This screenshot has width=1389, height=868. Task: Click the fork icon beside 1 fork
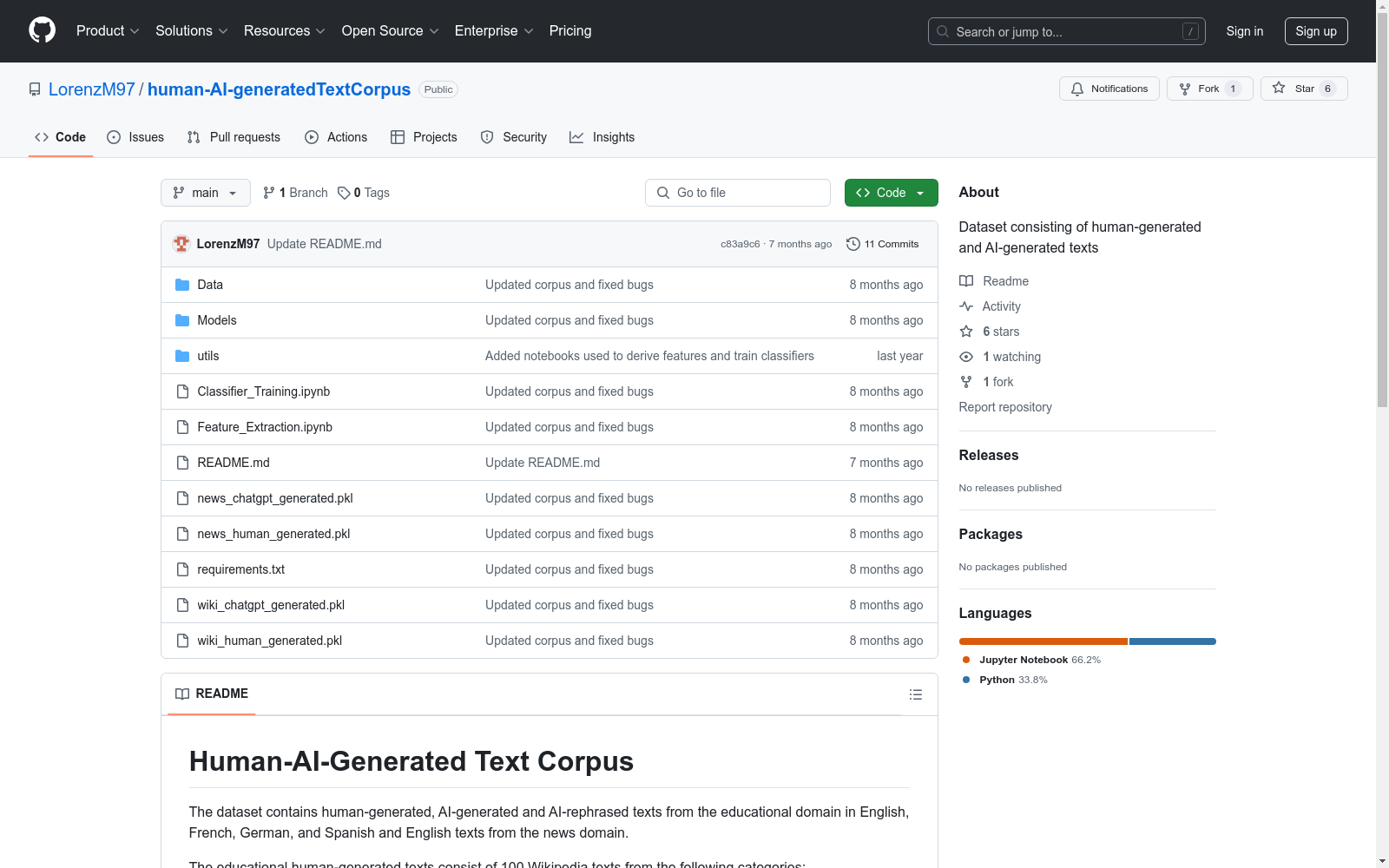coord(966,382)
